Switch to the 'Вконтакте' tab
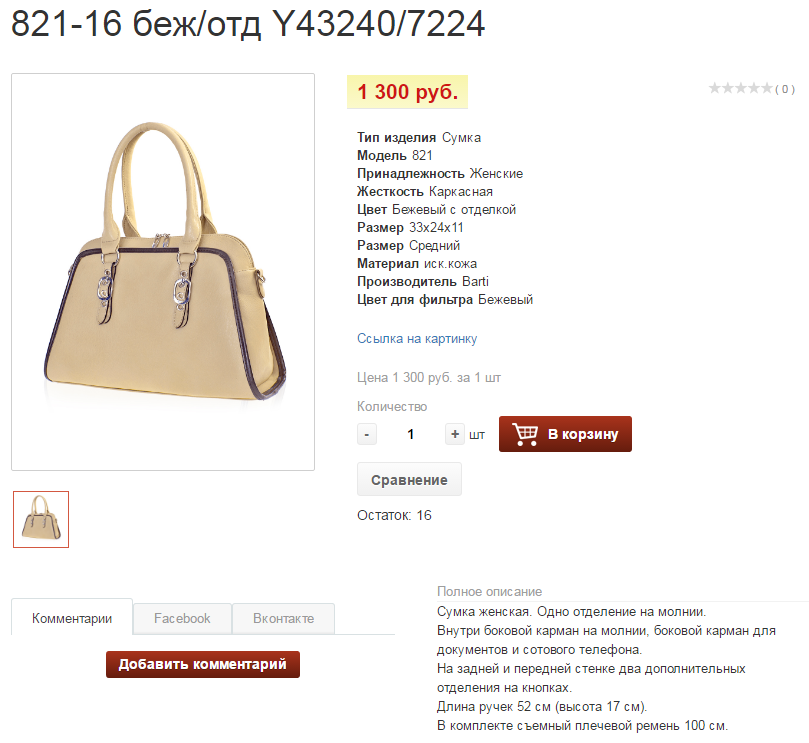The image size is (809, 743). tap(283, 618)
